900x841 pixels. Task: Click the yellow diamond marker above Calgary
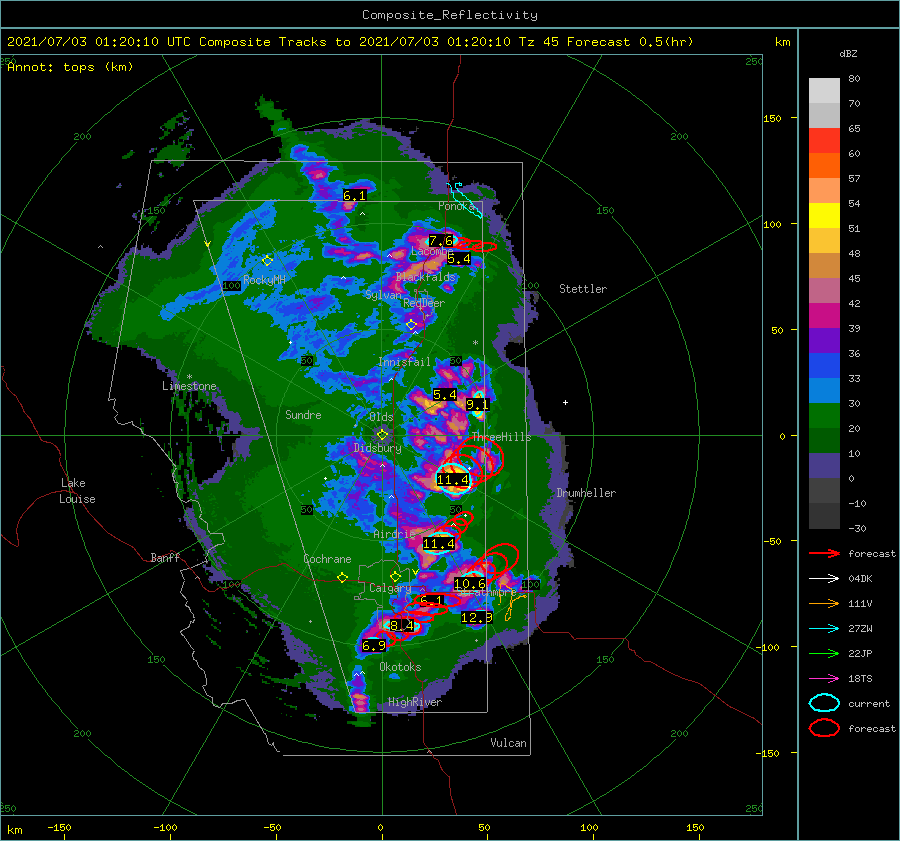coord(395,576)
